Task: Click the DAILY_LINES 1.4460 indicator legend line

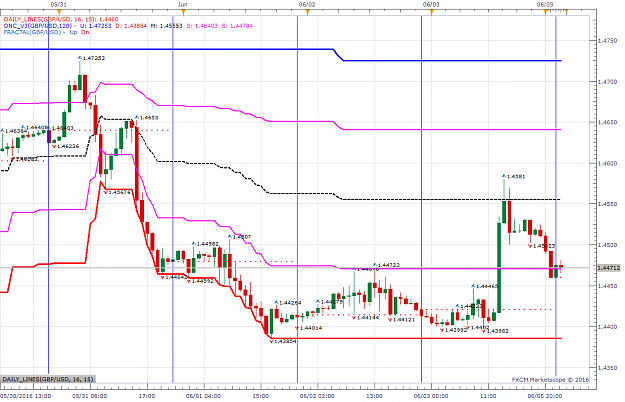Action: click(x=61, y=19)
